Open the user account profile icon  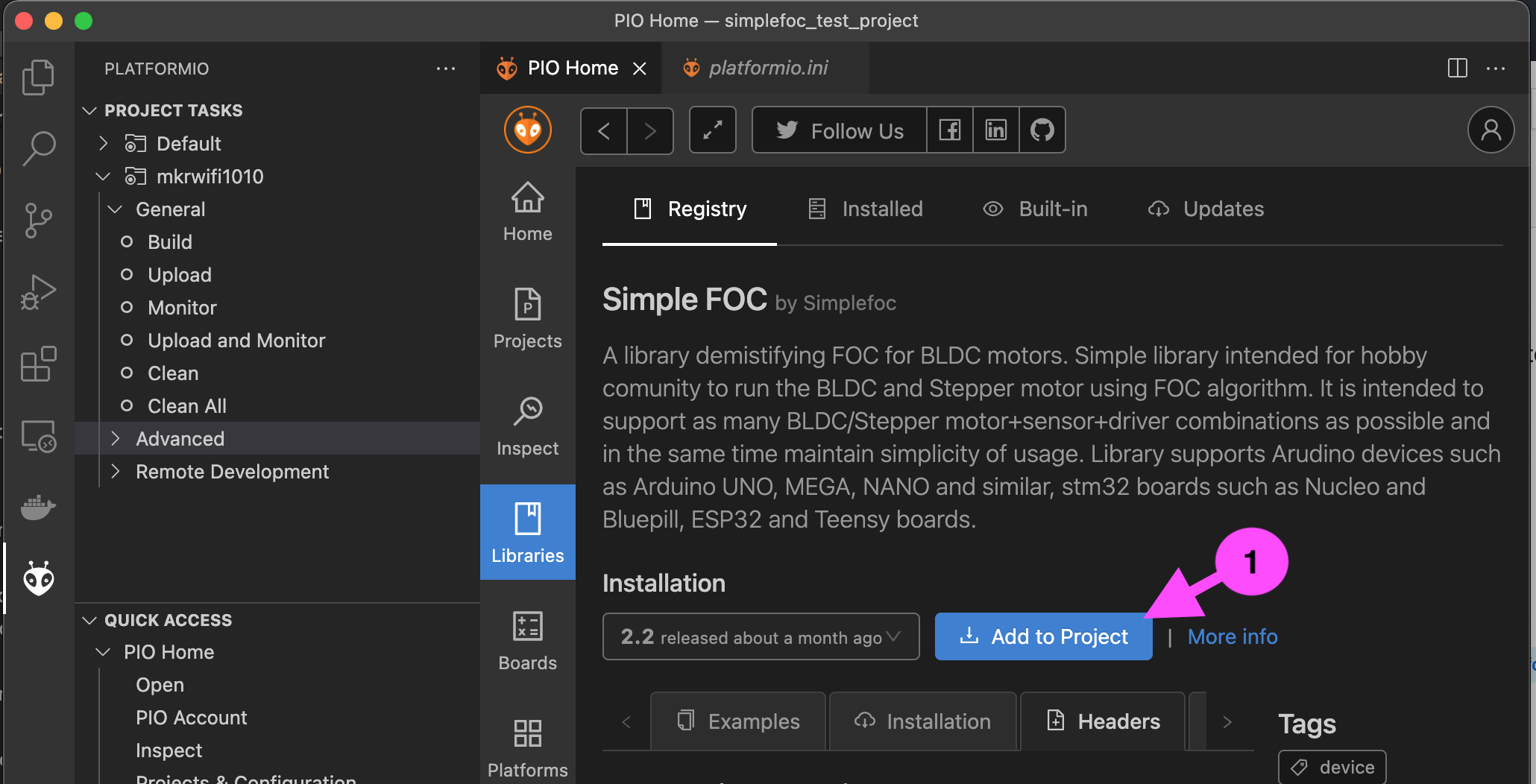(x=1491, y=130)
